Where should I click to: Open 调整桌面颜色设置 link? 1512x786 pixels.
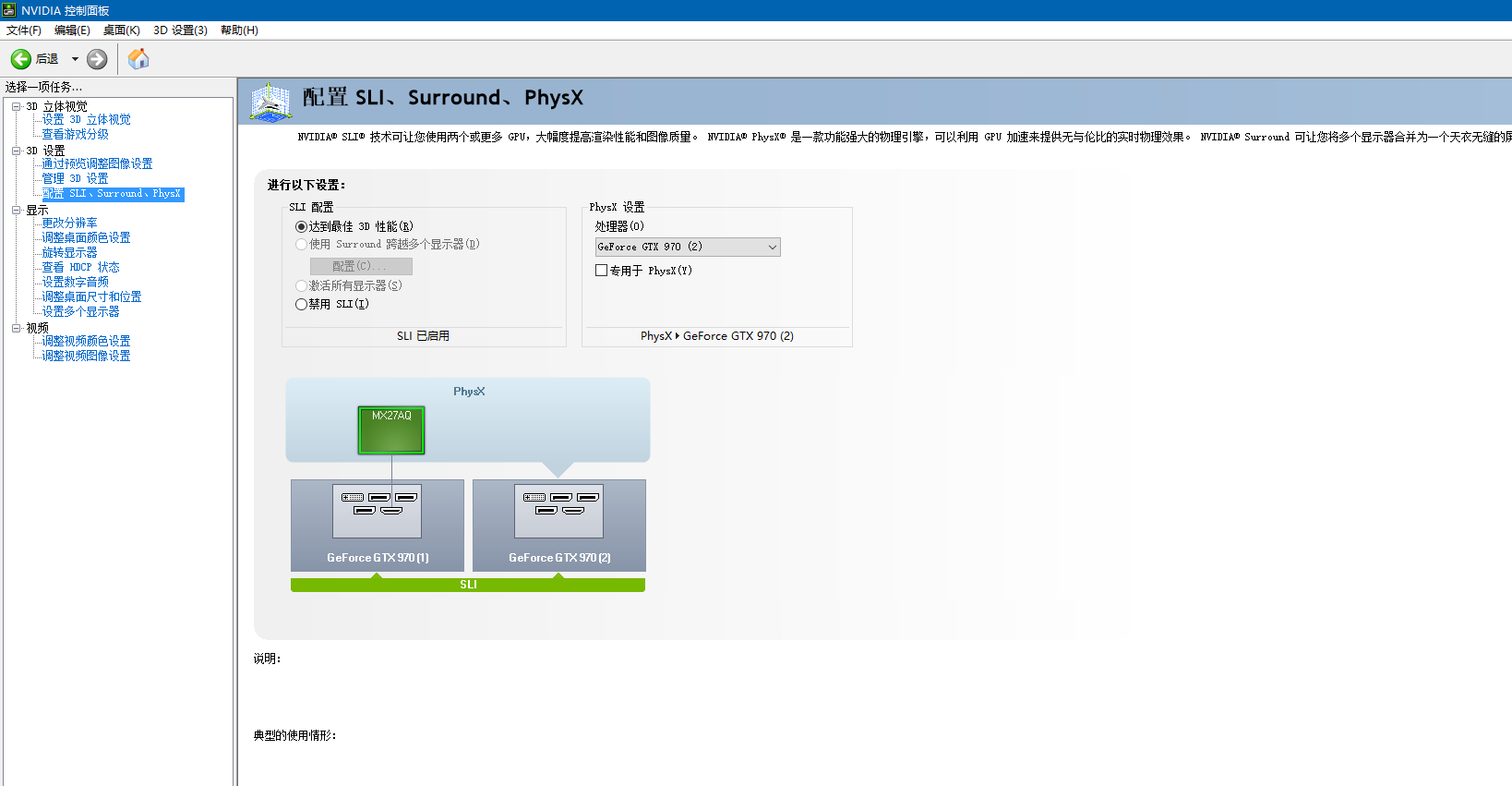point(87,237)
